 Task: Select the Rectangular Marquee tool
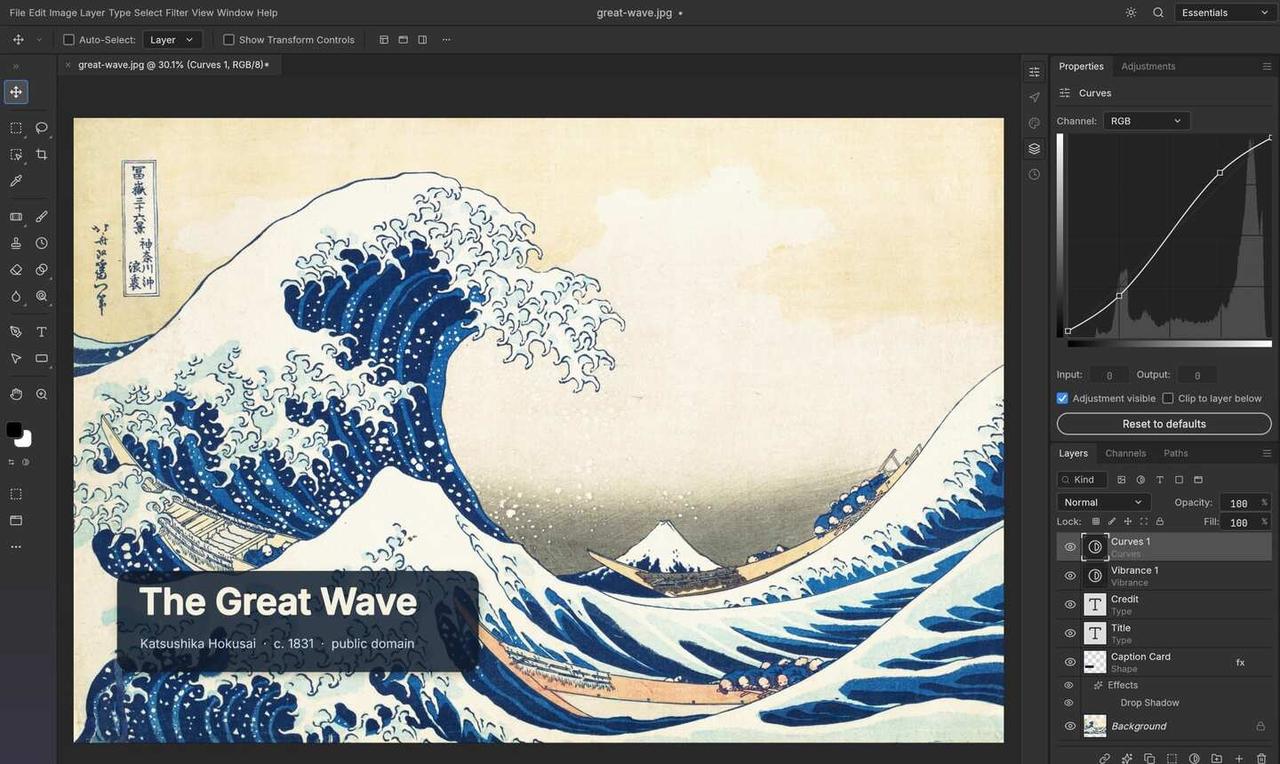click(16, 128)
